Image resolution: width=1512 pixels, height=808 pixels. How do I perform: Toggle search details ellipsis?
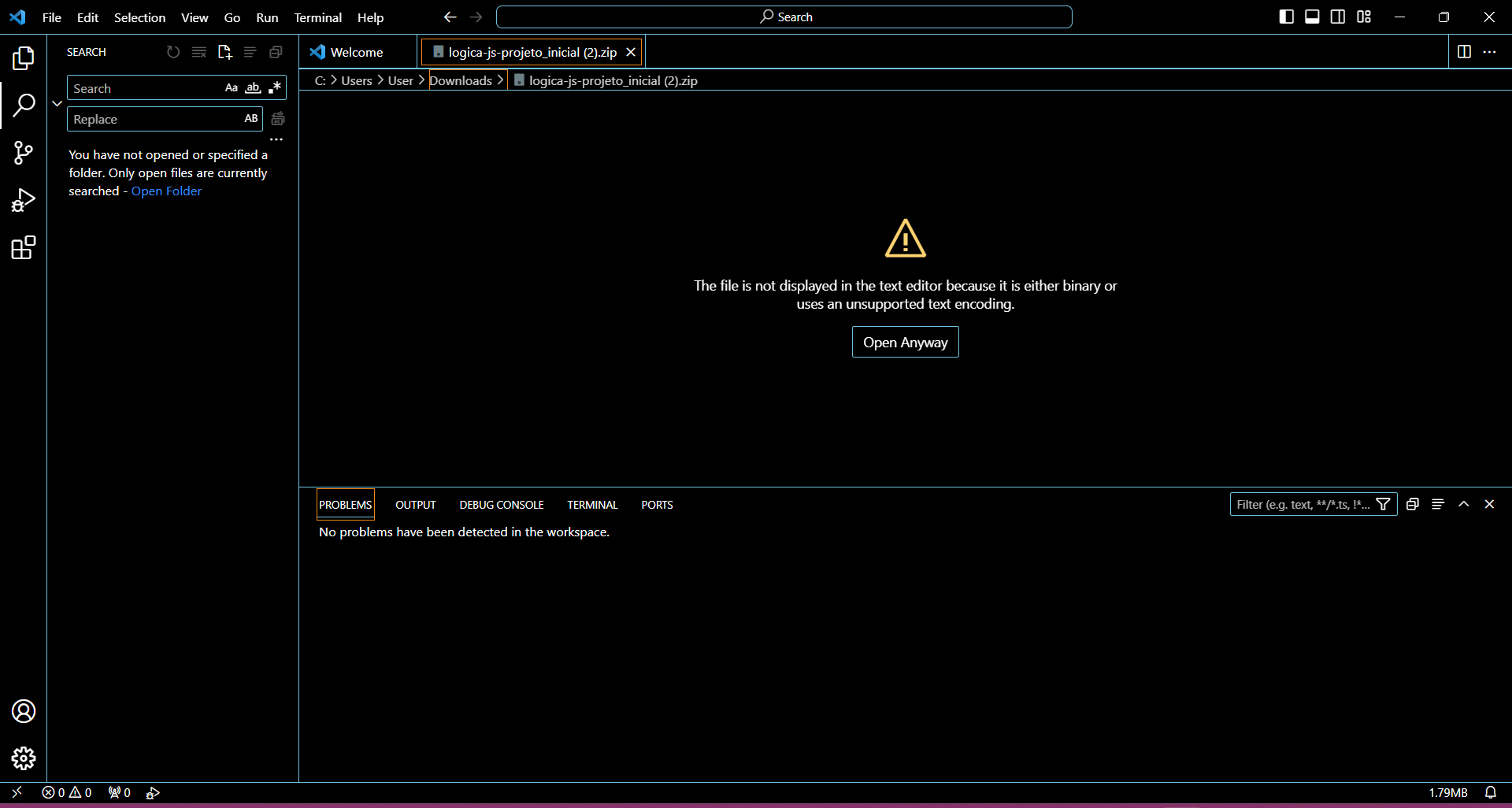276,139
